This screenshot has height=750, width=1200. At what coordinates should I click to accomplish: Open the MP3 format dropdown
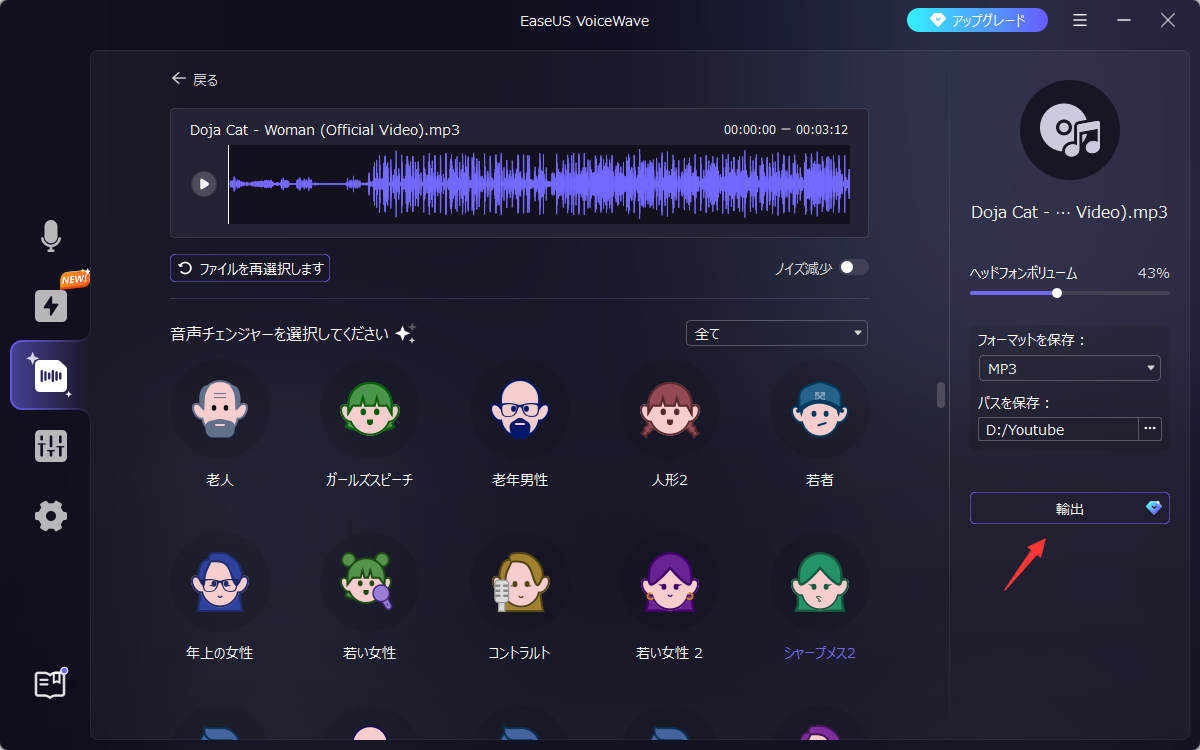[1069, 368]
